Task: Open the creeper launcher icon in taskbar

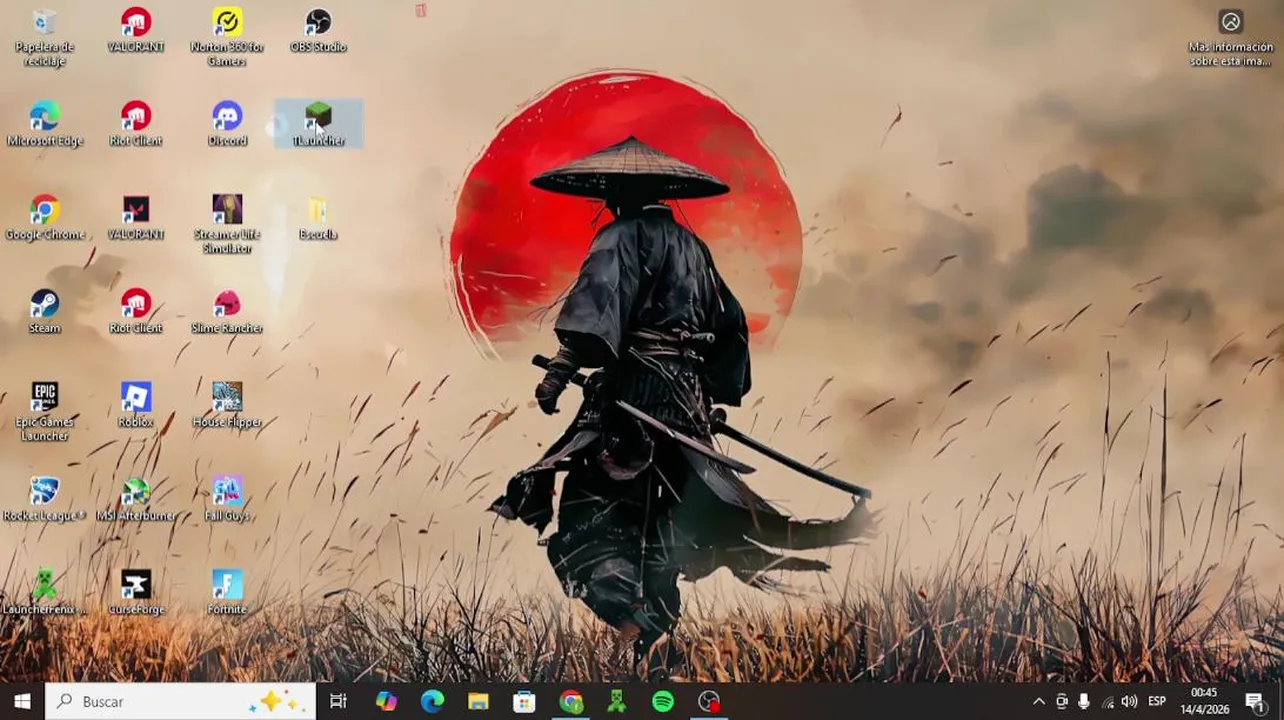Action: 617,701
